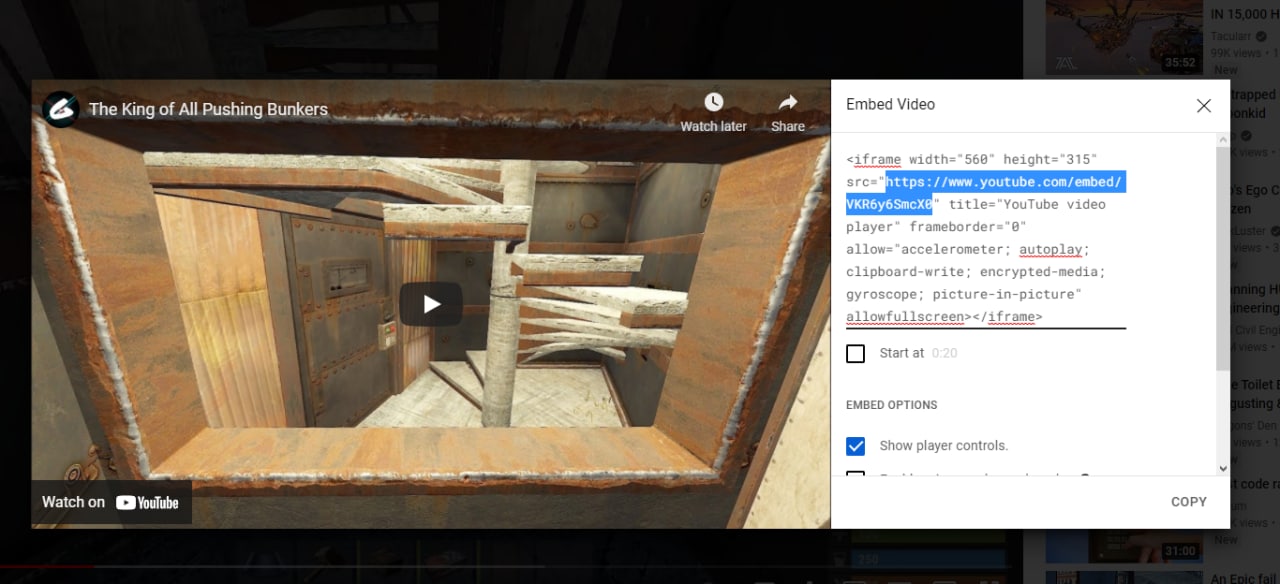Open "The King of All Pushing Bunkers" title link

click(208, 110)
